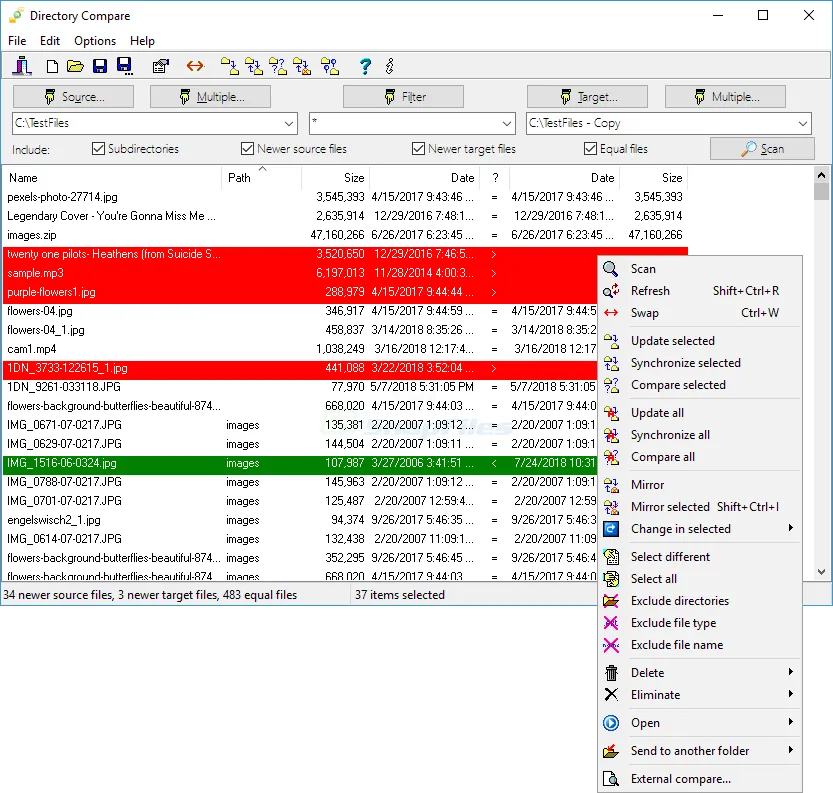This screenshot has height=793, width=833.
Task: Expand the Open submenu in context menu
Action: point(700,723)
